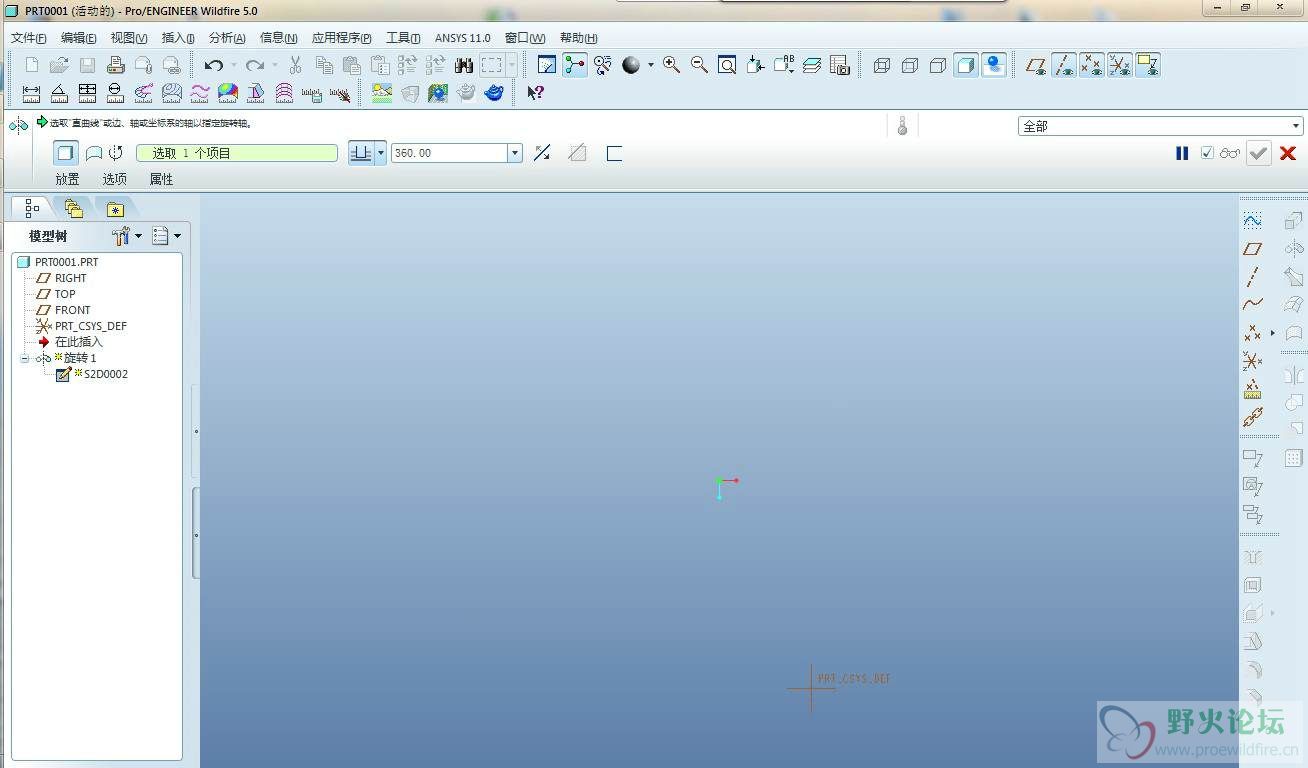Click the pause feature button
This screenshot has height=768, width=1308.
tap(1182, 153)
